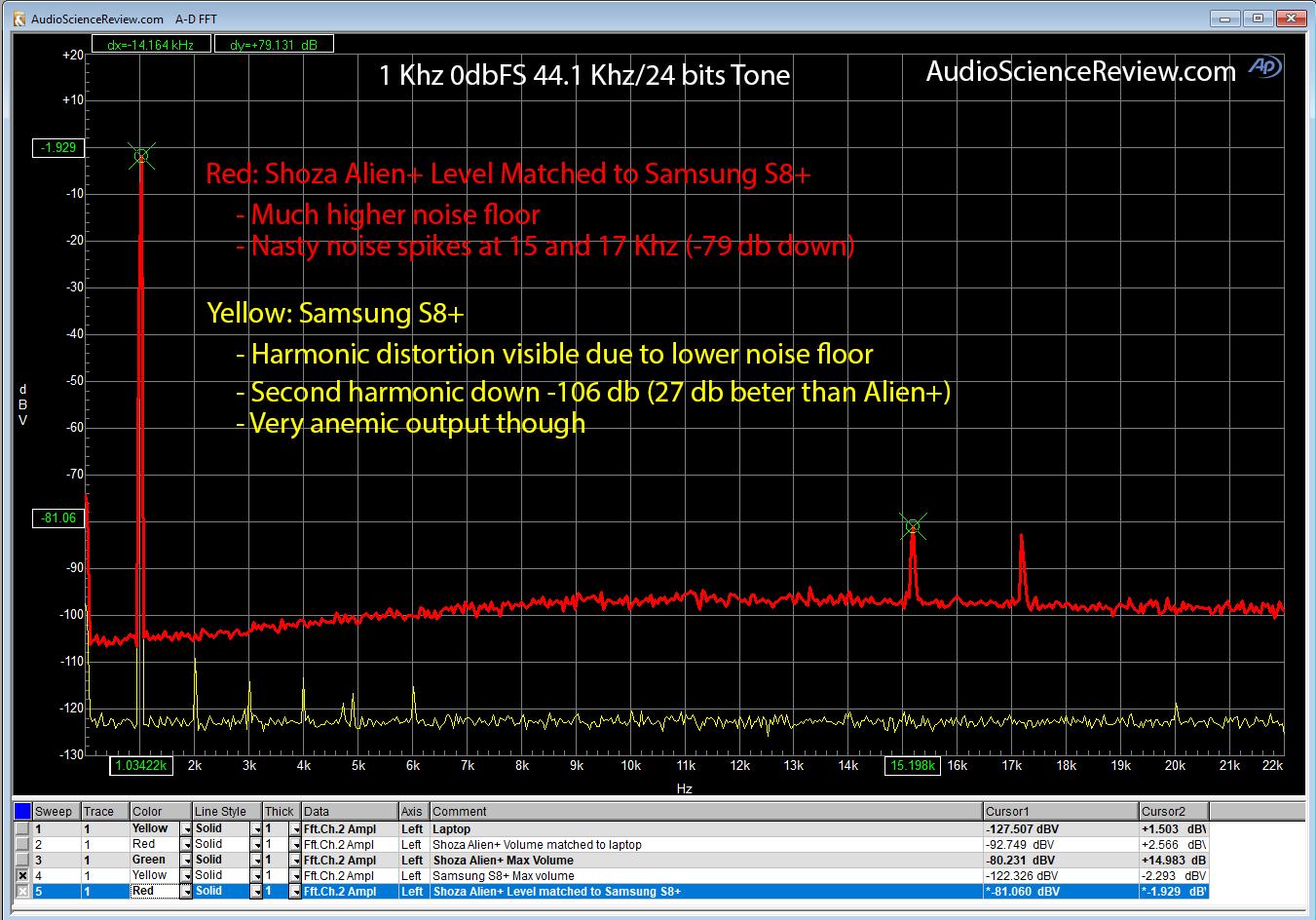Image resolution: width=1316 pixels, height=920 pixels.
Task: Click the green cursor marker on 15 kHz spike
Action: pyautogui.click(x=913, y=526)
